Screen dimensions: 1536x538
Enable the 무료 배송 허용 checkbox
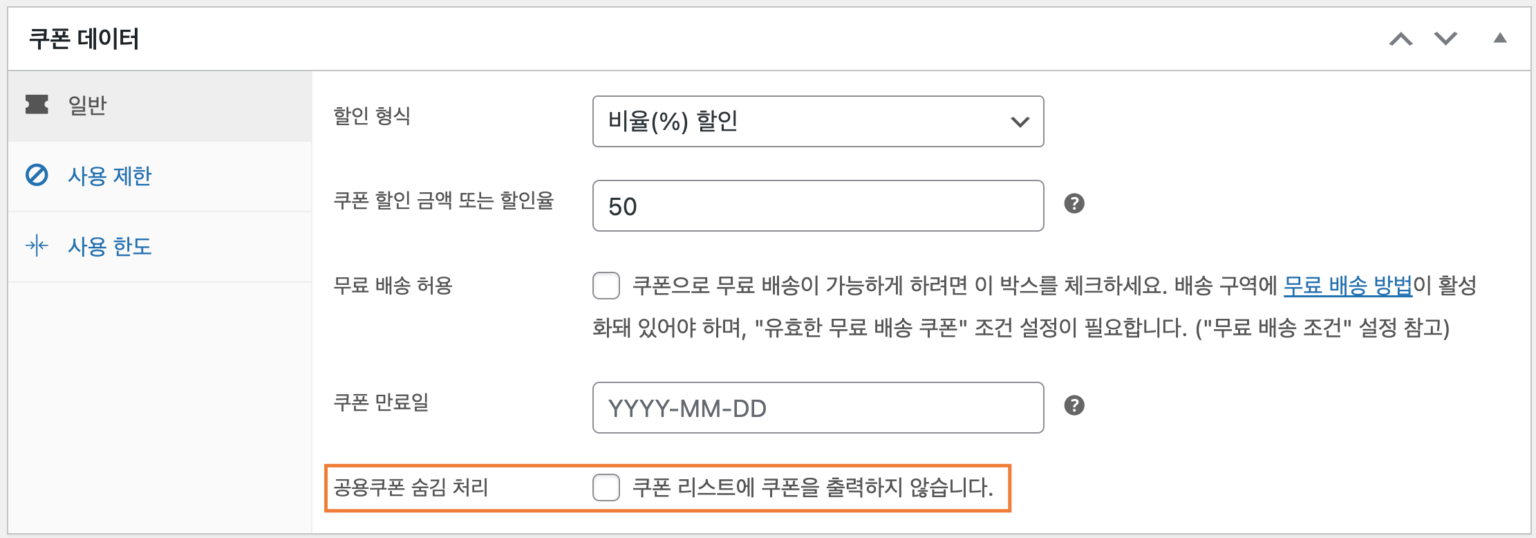(606, 287)
